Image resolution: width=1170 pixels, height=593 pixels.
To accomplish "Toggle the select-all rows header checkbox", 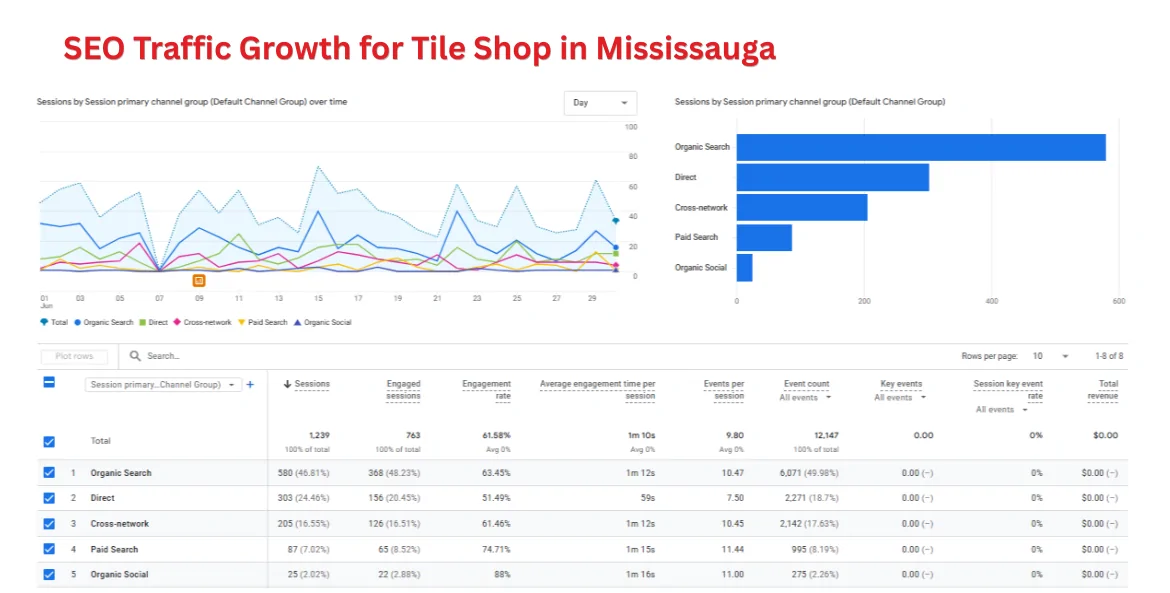I will coord(49,383).
